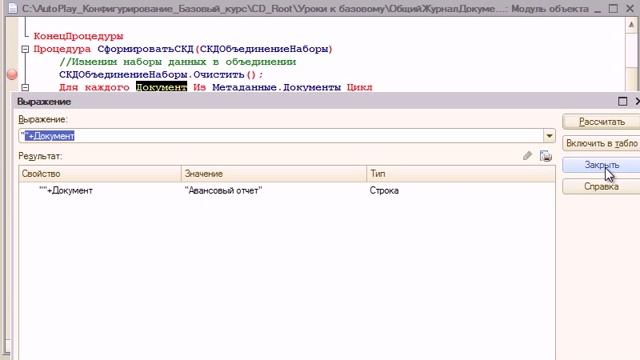Collapse the СформироватьСКД procedure block
The width and height of the screenshot is (640, 360).
click(x=25, y=49)
